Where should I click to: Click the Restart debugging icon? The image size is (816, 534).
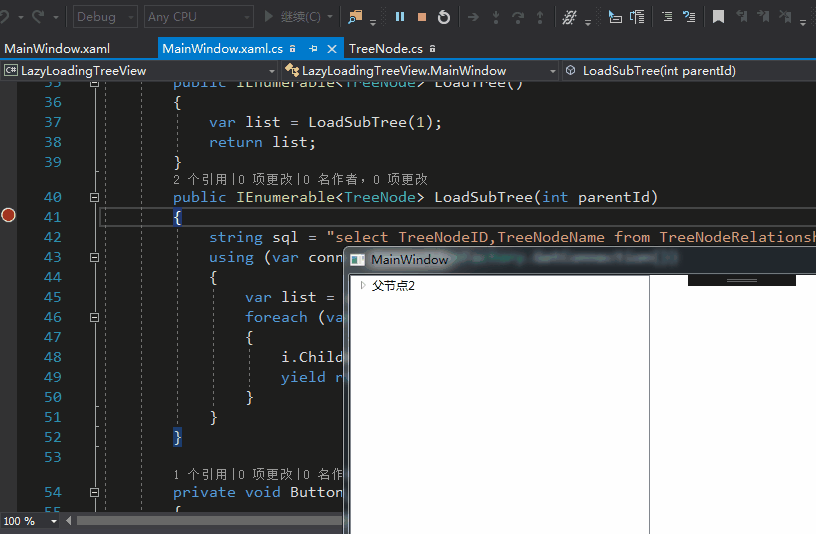(x=444, y=17)
